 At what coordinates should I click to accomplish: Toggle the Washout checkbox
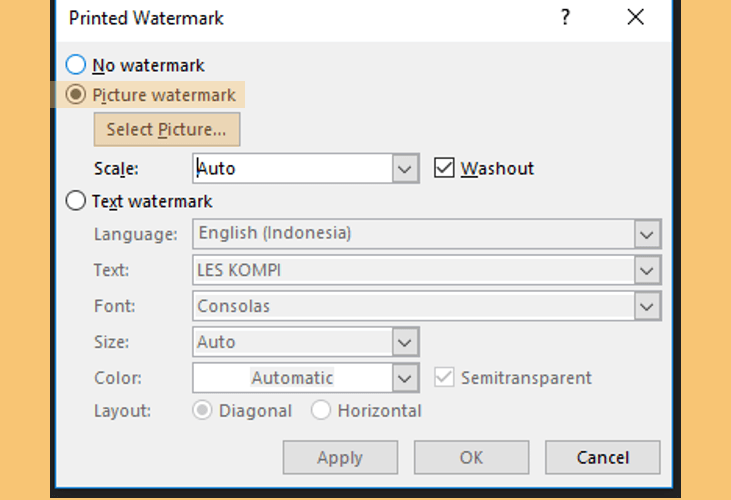(x=444, y=168)
